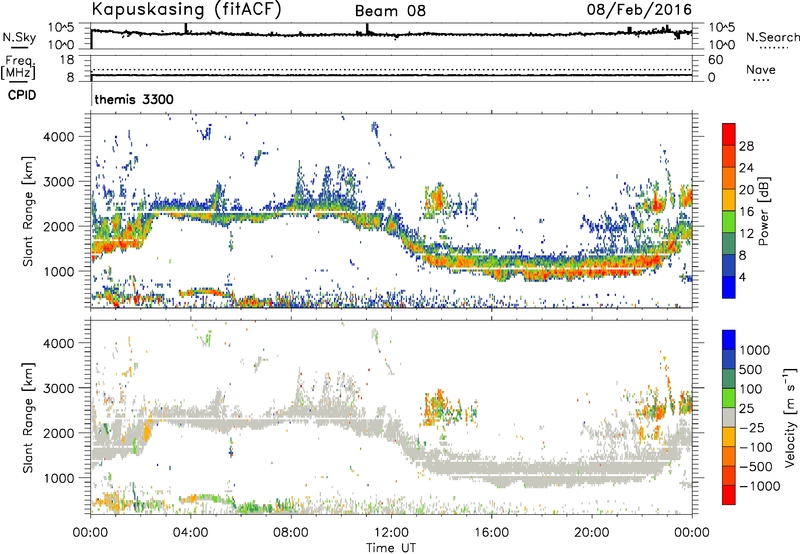Click the "18" frequency axis tick
This screenshot has height=554, width=800.
[67, 60]
